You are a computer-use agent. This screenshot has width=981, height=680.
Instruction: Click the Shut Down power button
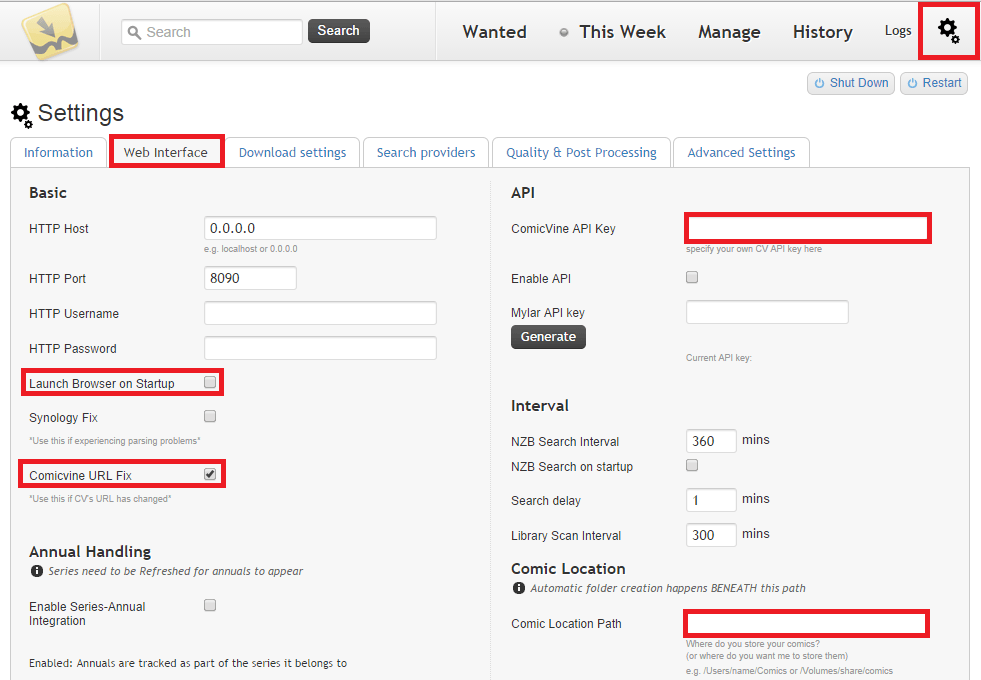tap(850, 83)
